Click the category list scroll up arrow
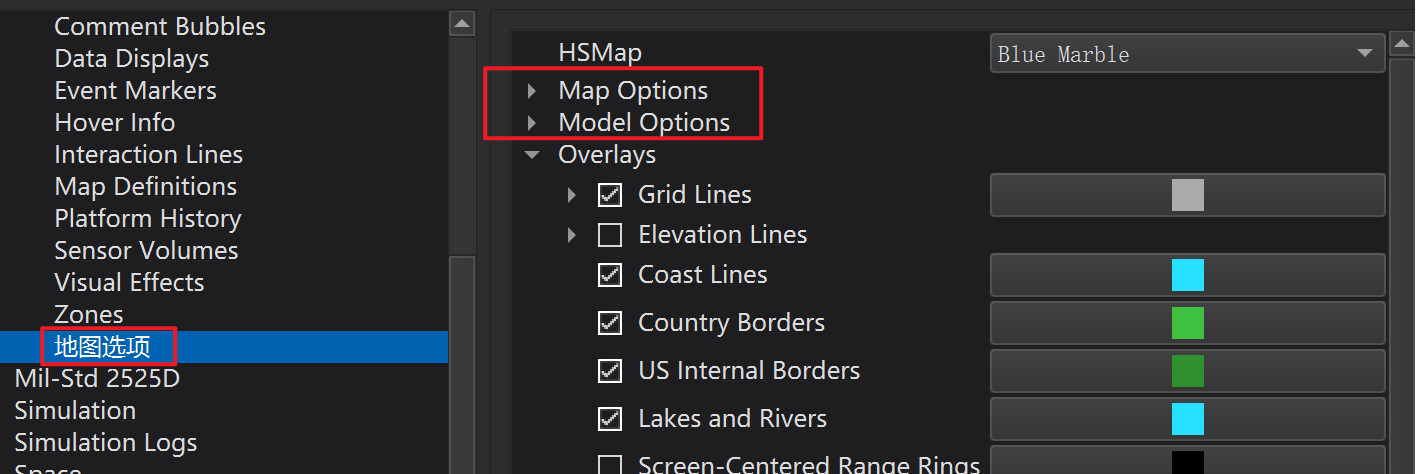Viewport: 1416px width, 474px height. coord(461,23)
